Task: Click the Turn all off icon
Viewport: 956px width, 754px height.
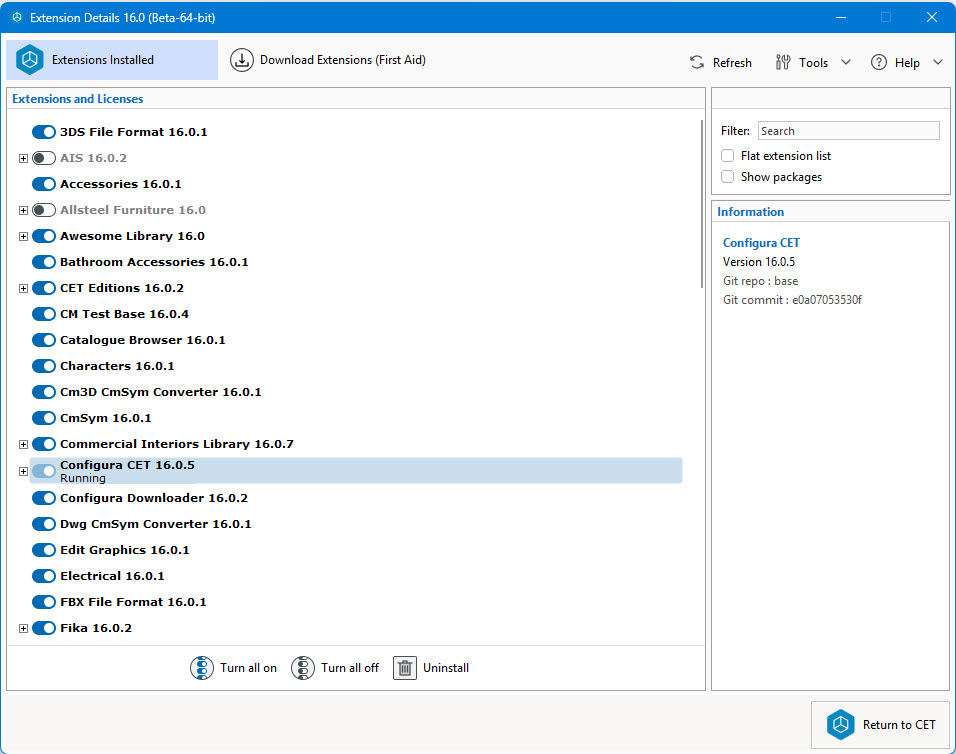Action: tap(302, 668)
